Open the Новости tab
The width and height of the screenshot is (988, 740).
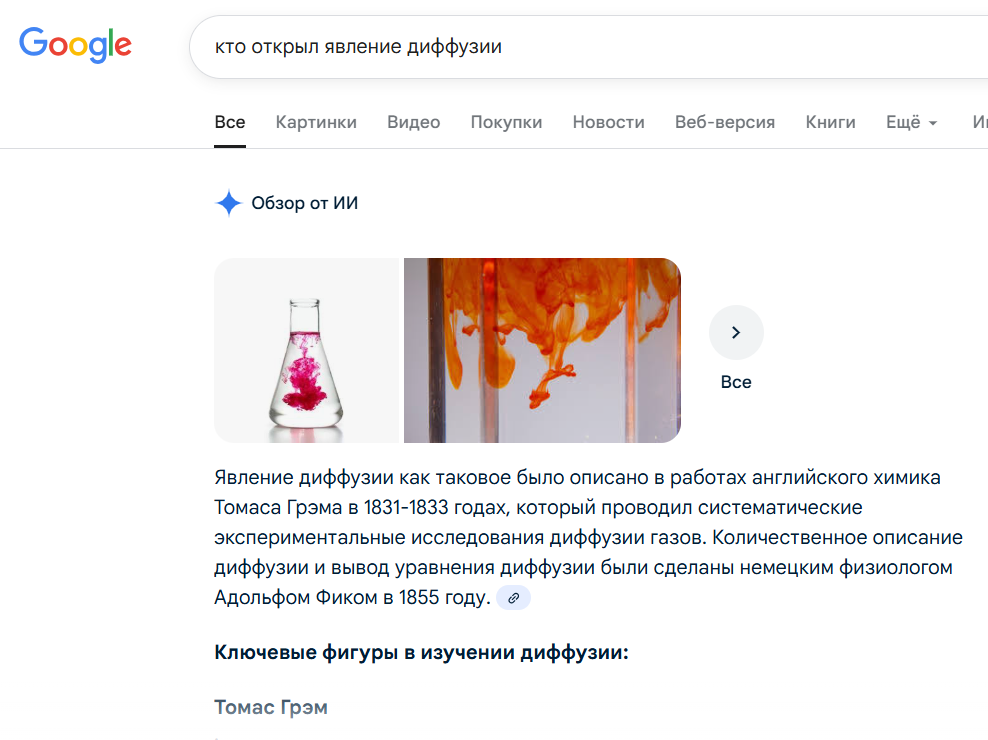(x=608, y=122)
